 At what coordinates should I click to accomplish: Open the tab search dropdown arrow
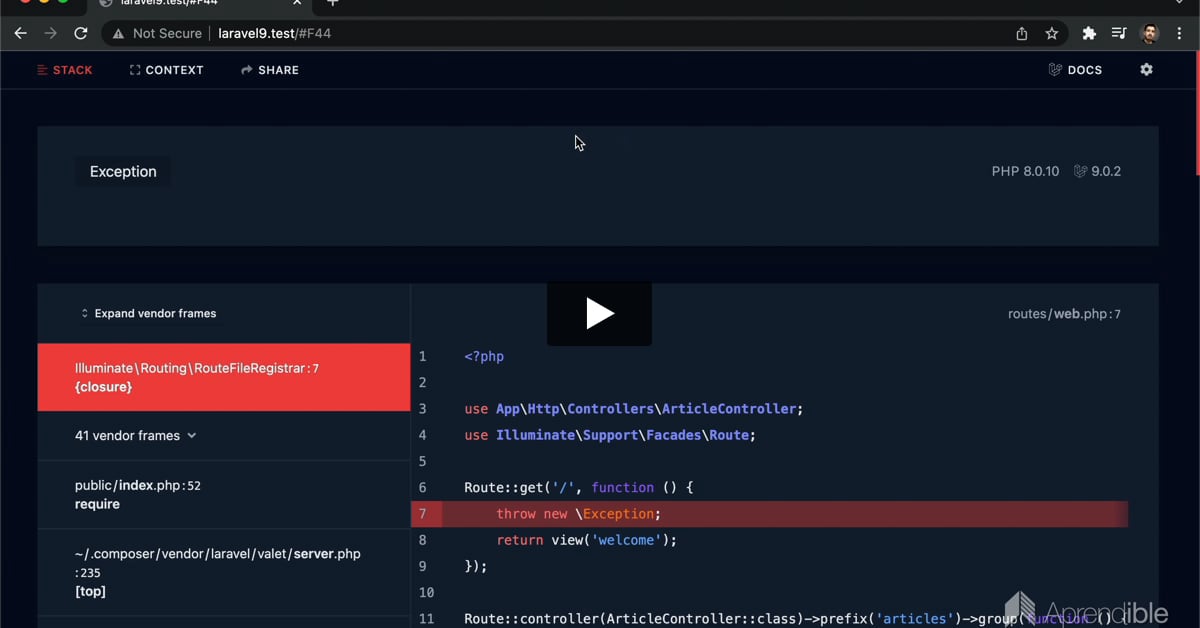pos(1179,3)
